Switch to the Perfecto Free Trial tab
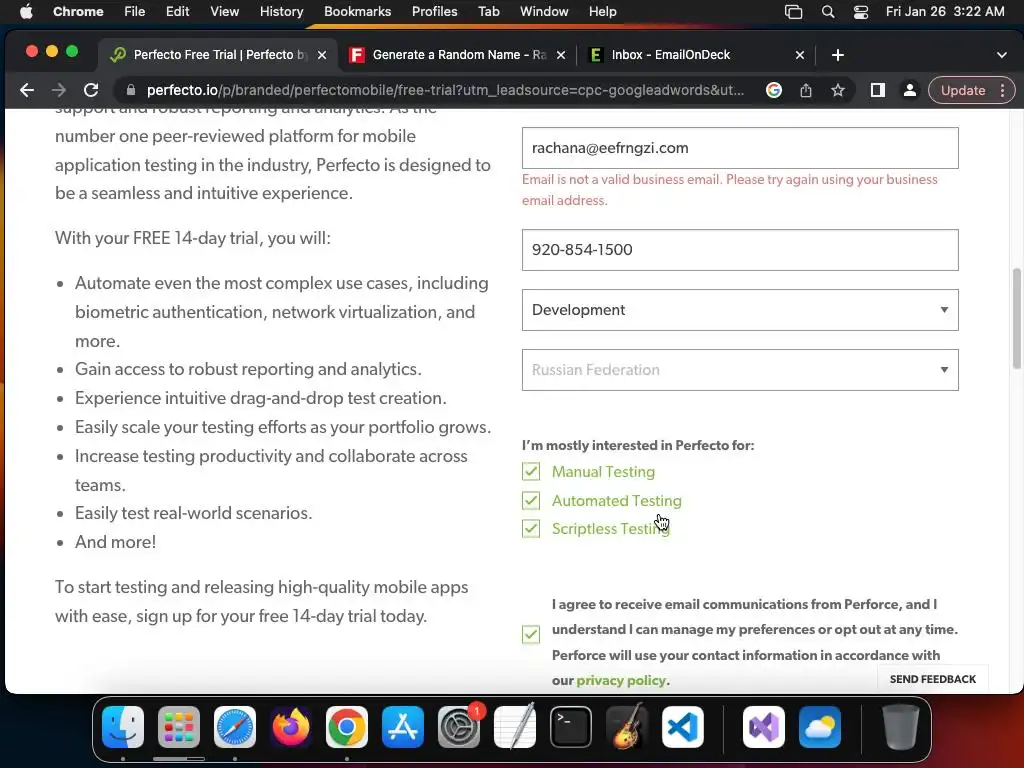The image size is (1024, 768). pyautogui.click(x=219, y=55)
